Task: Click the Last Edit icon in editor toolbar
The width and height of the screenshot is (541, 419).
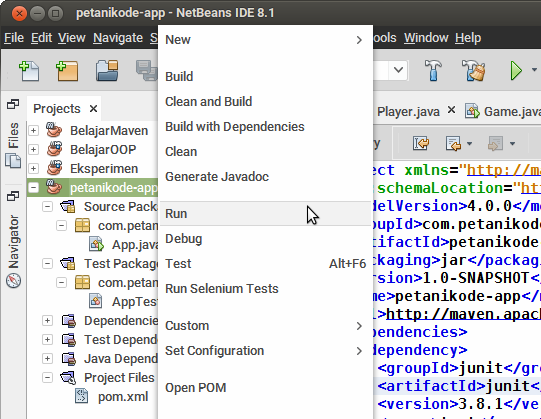Action: (x=421, y=143)
